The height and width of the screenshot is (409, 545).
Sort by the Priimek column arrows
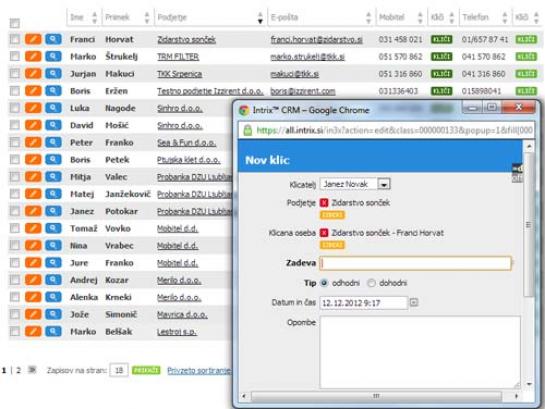(x=147, y=17)
